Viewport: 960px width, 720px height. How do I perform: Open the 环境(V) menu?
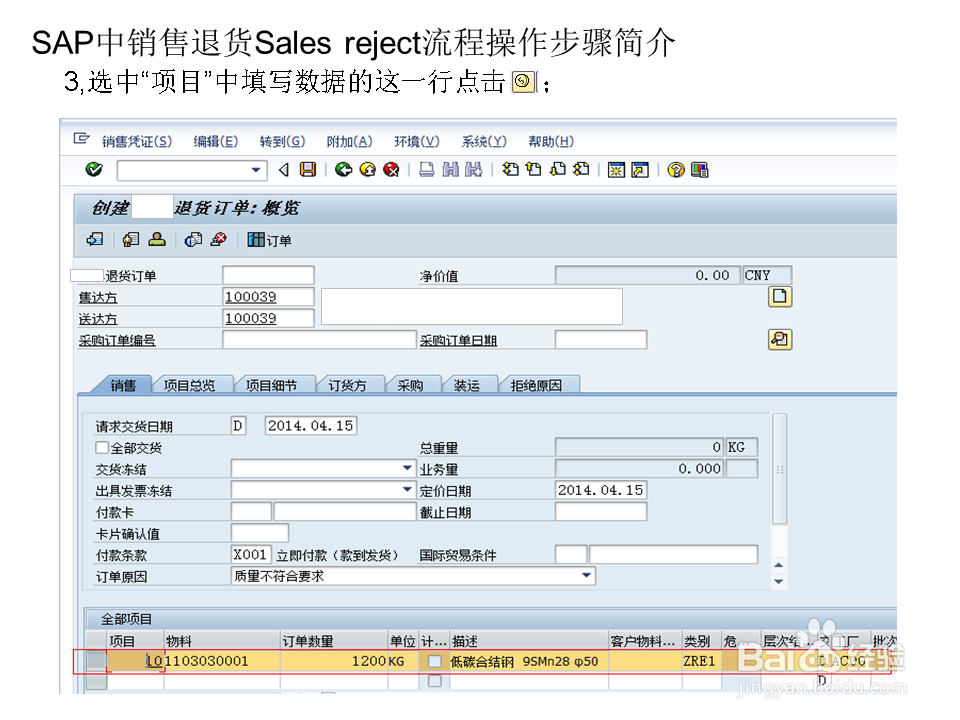(x=417, y=141)
